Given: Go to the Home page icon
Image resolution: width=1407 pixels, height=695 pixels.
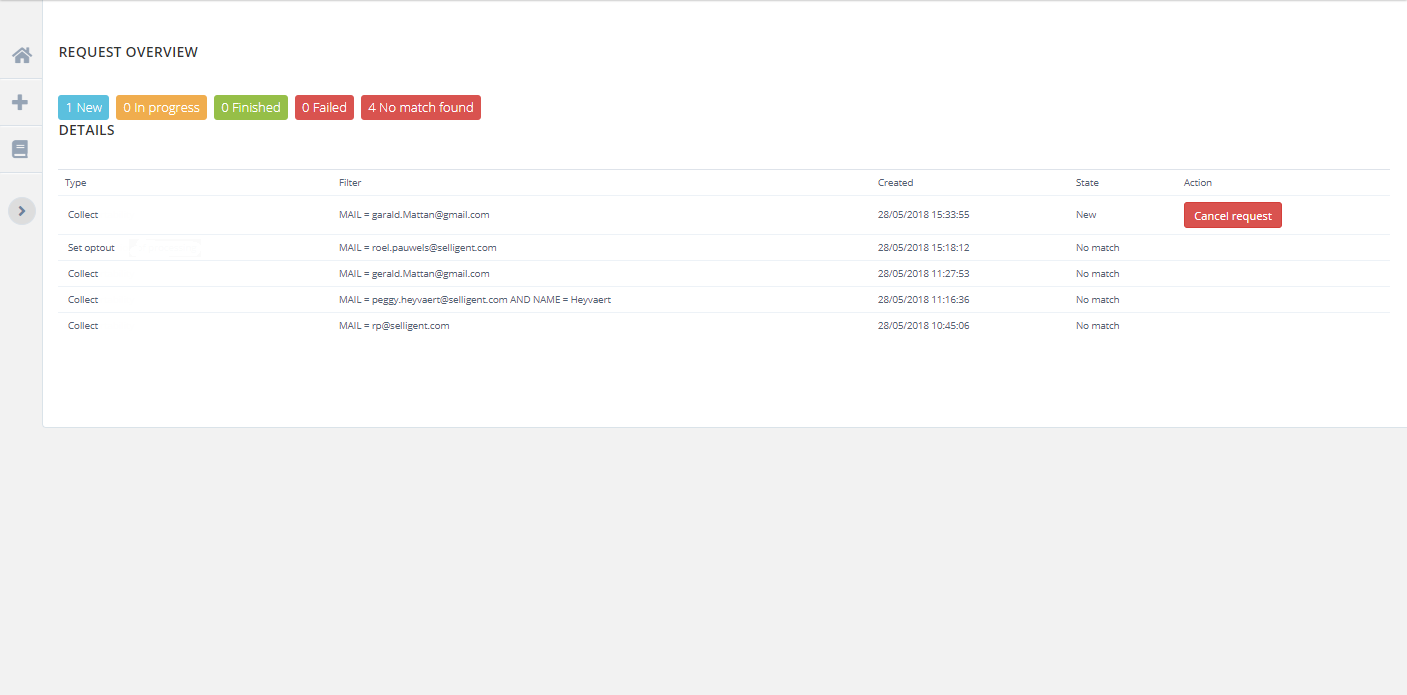Looking at the screenshot, I should (x=21, y=55).
